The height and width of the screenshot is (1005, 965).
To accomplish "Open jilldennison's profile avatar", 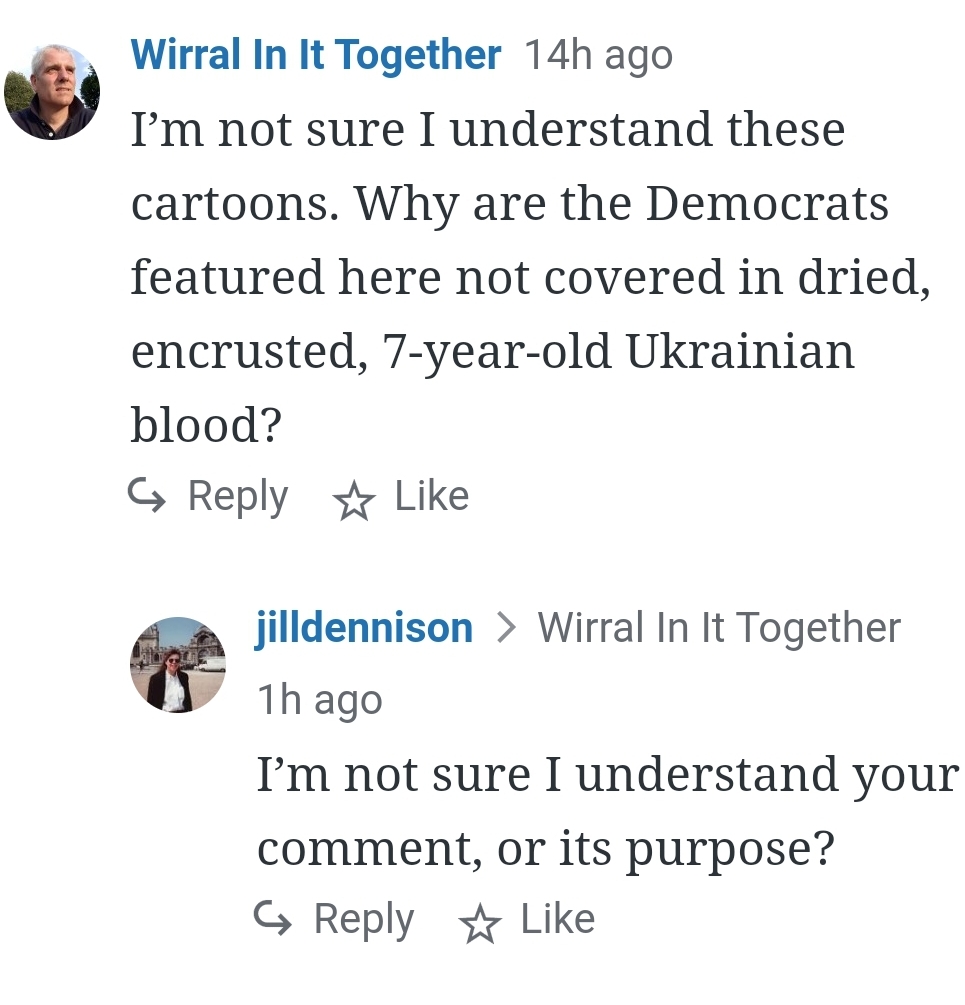I will click(x=178, y=664).
